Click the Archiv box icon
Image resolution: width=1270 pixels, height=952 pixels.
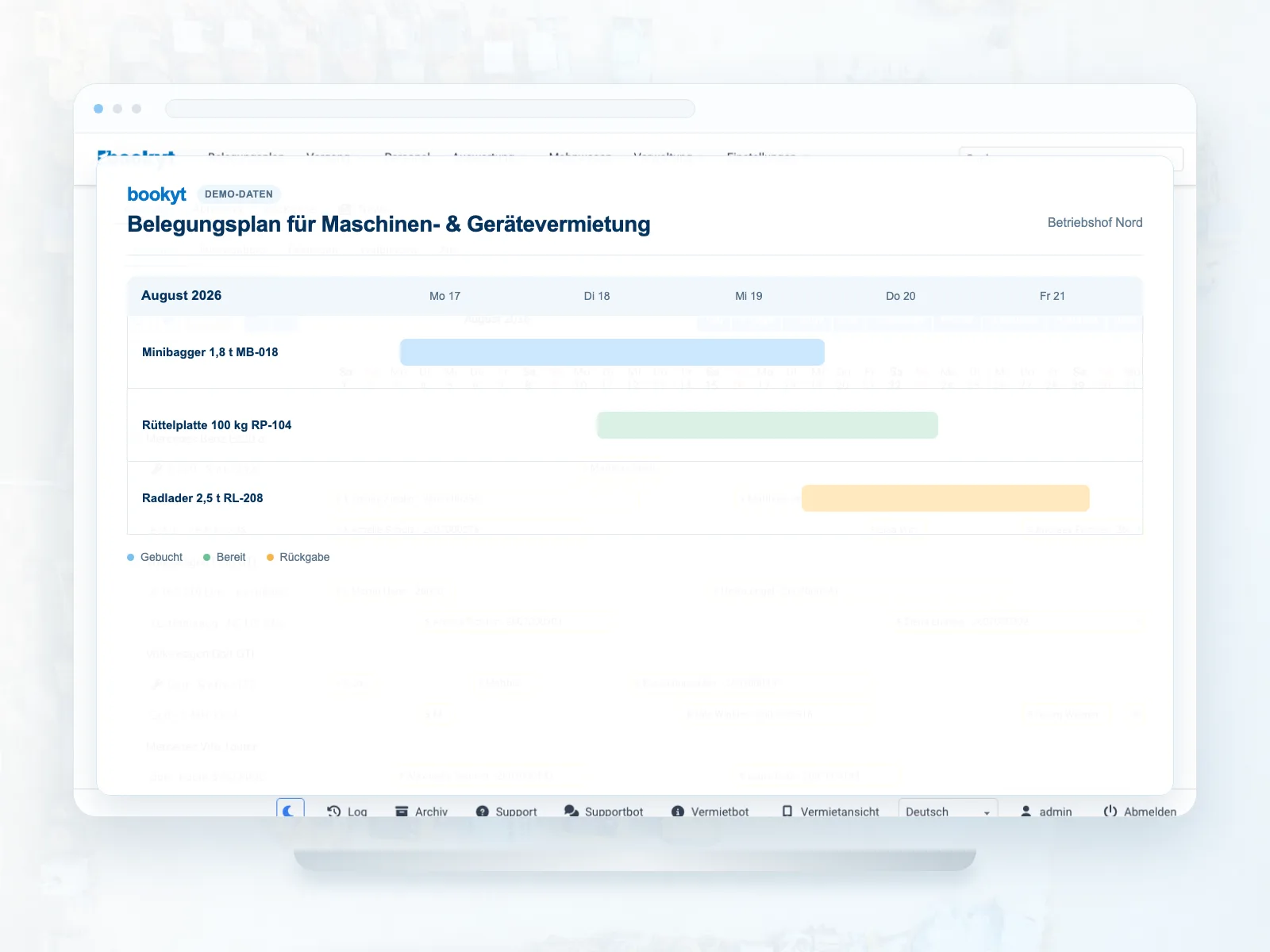[402, 812]
